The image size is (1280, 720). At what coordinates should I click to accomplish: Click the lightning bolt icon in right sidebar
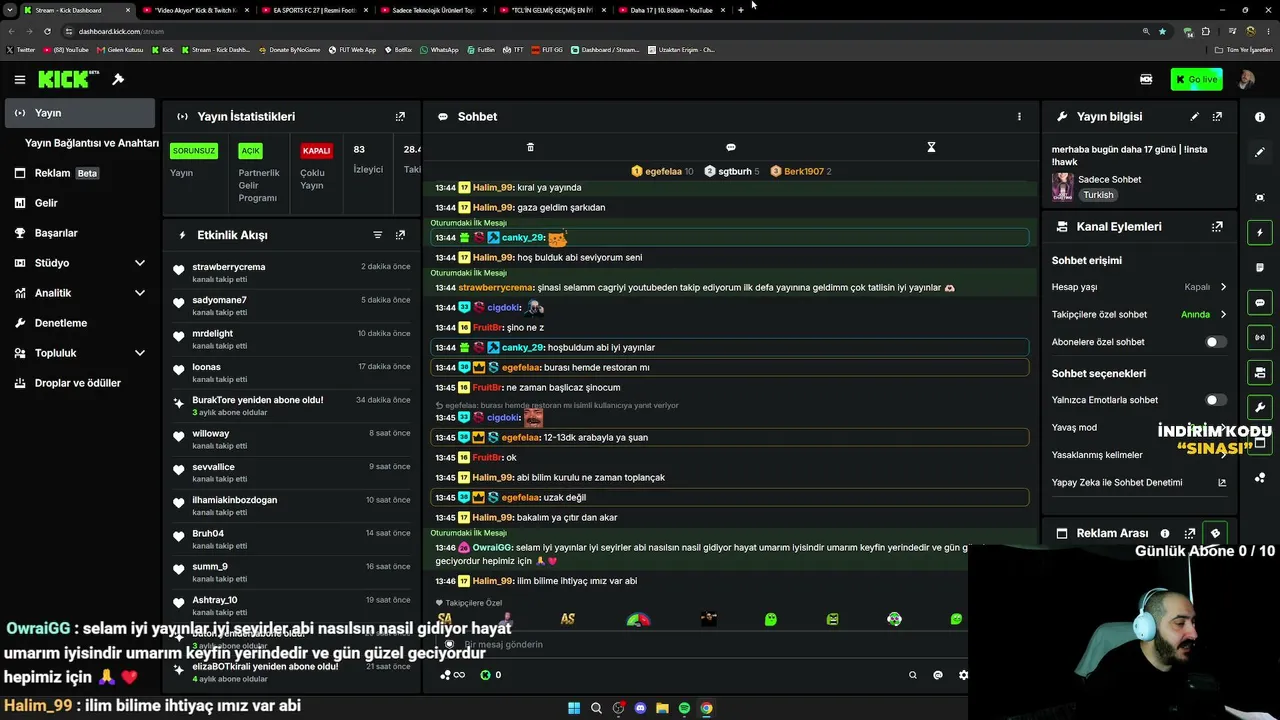point(1260,233)
